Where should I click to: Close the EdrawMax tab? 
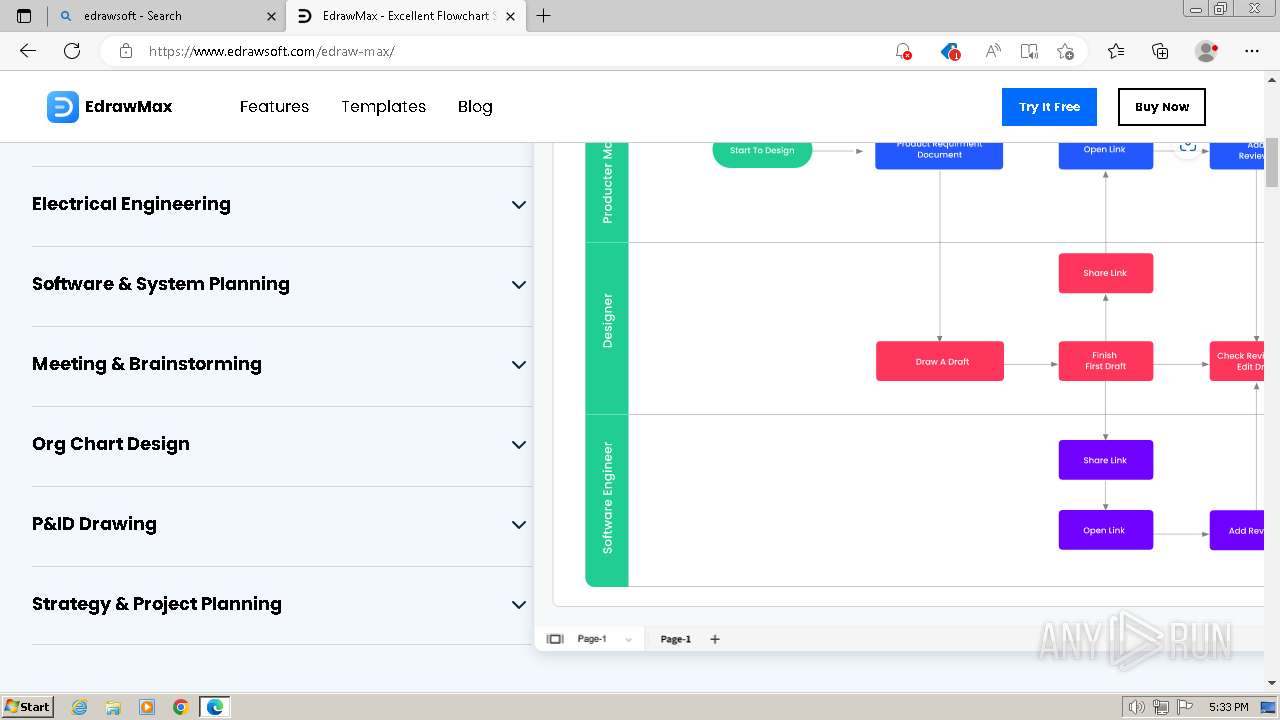[511, 16]
